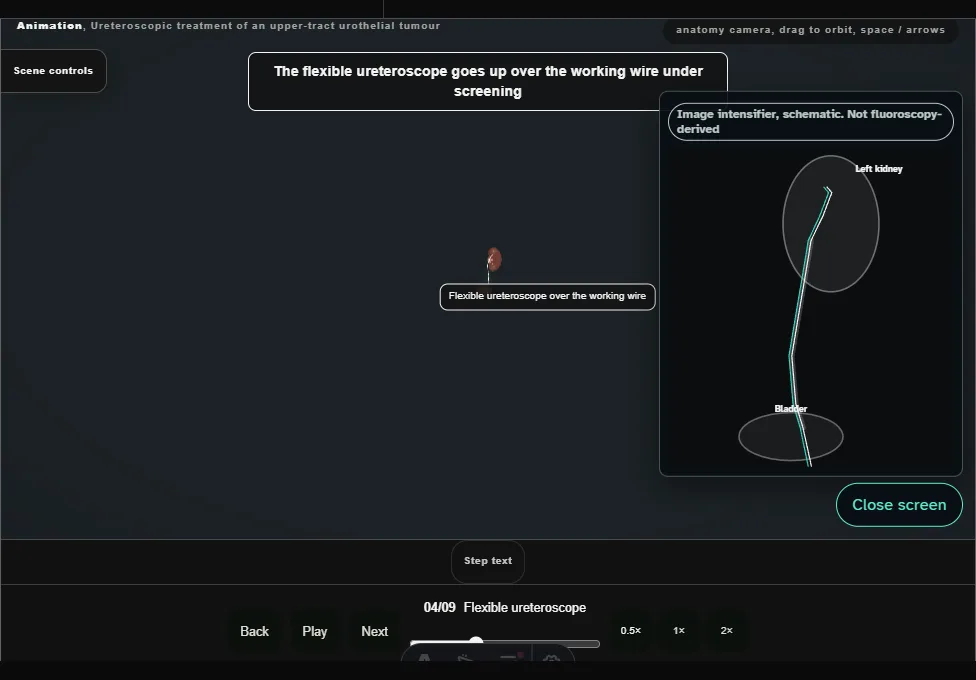Click the 04/09 Flexible ureteroscope step title
Viewport: 976px width, 680px height.
pyautogui.click(x=505, y=608)
